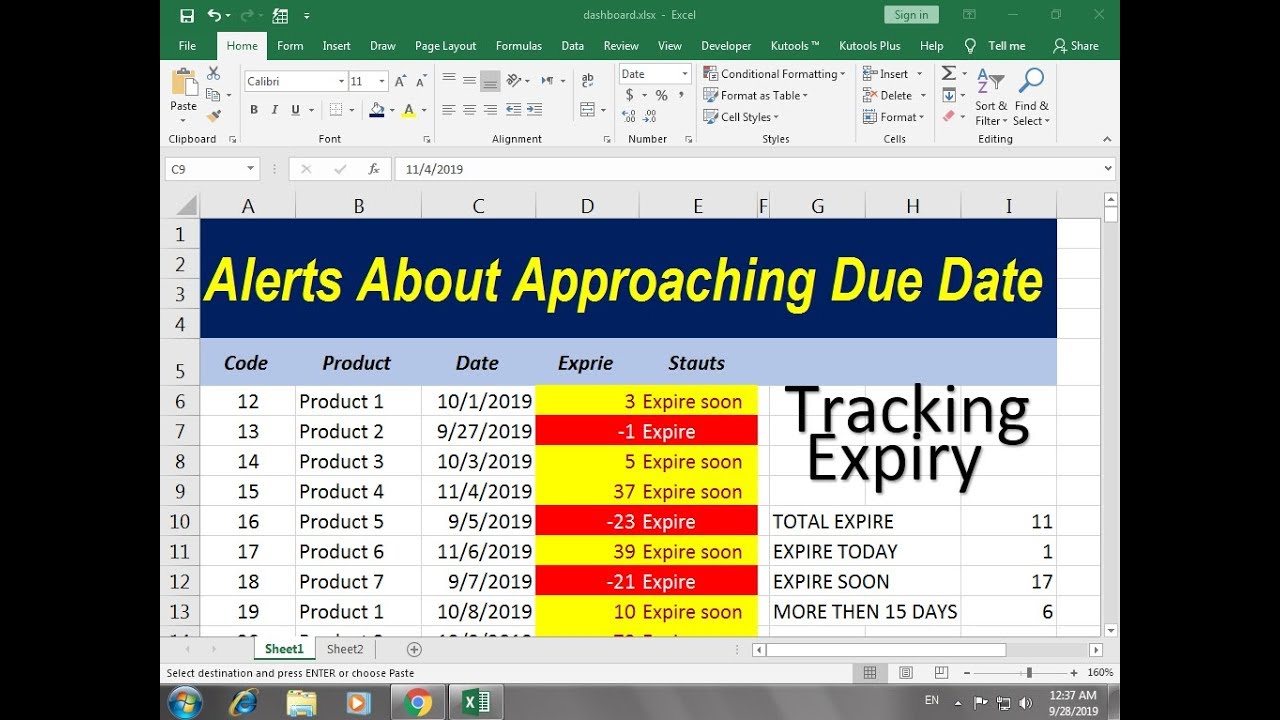
Task: Switch to Page Break Preview icon
Action: [x=940, y=673]
